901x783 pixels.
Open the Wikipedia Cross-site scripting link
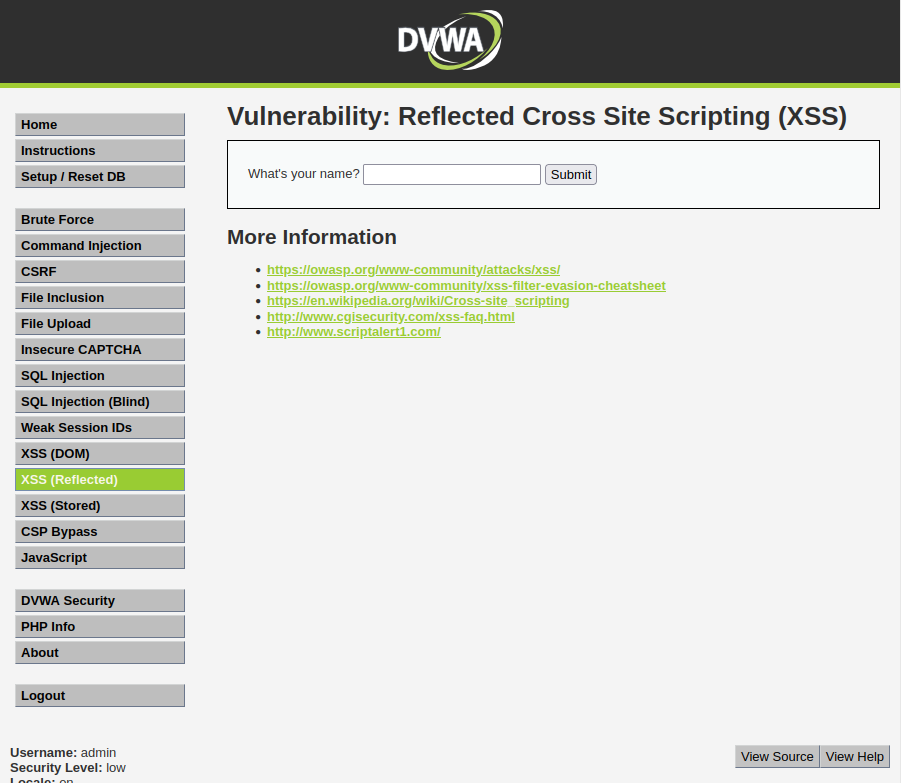point(418,301)
